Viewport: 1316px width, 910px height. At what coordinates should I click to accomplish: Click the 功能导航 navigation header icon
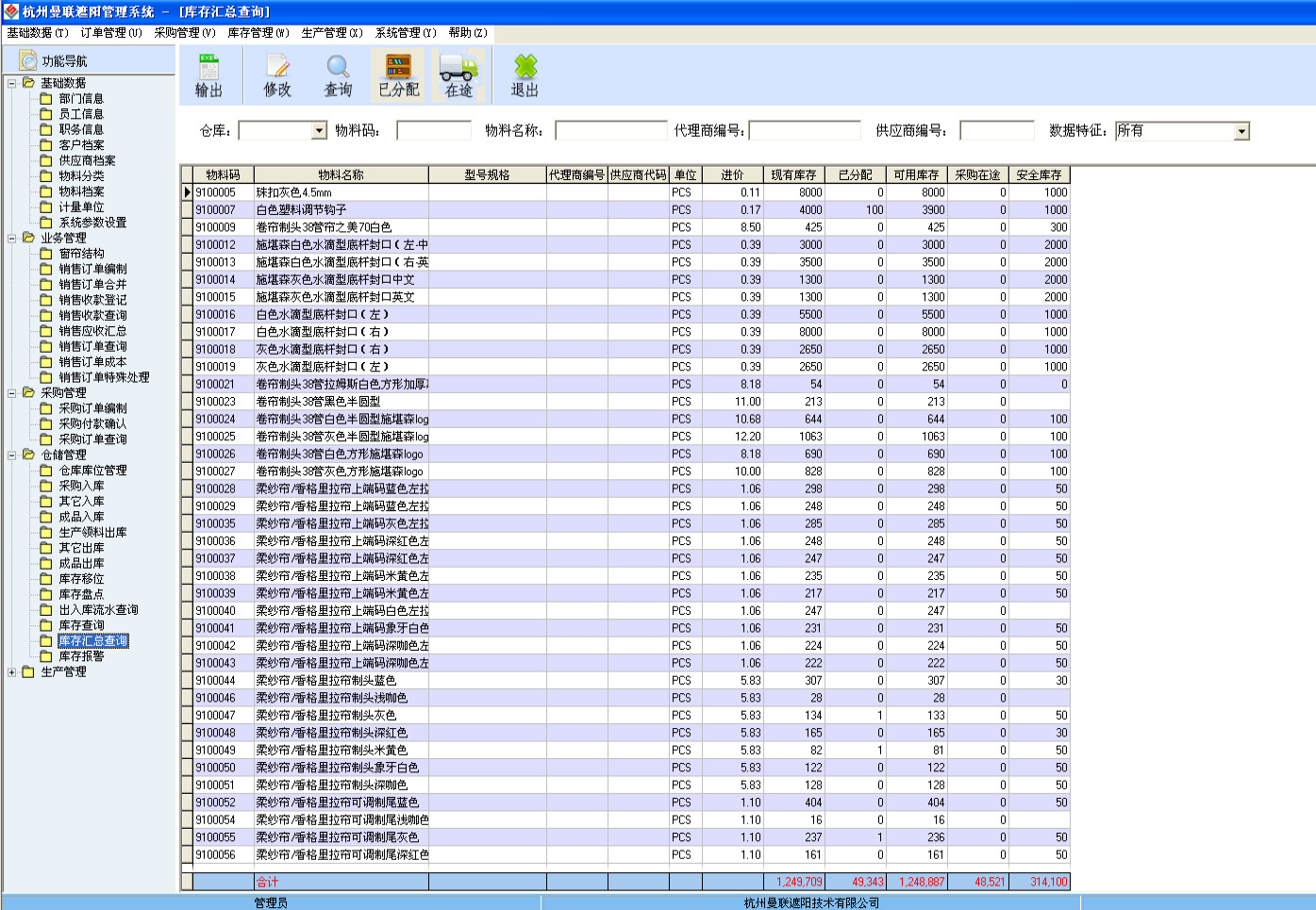click(28, 61)
